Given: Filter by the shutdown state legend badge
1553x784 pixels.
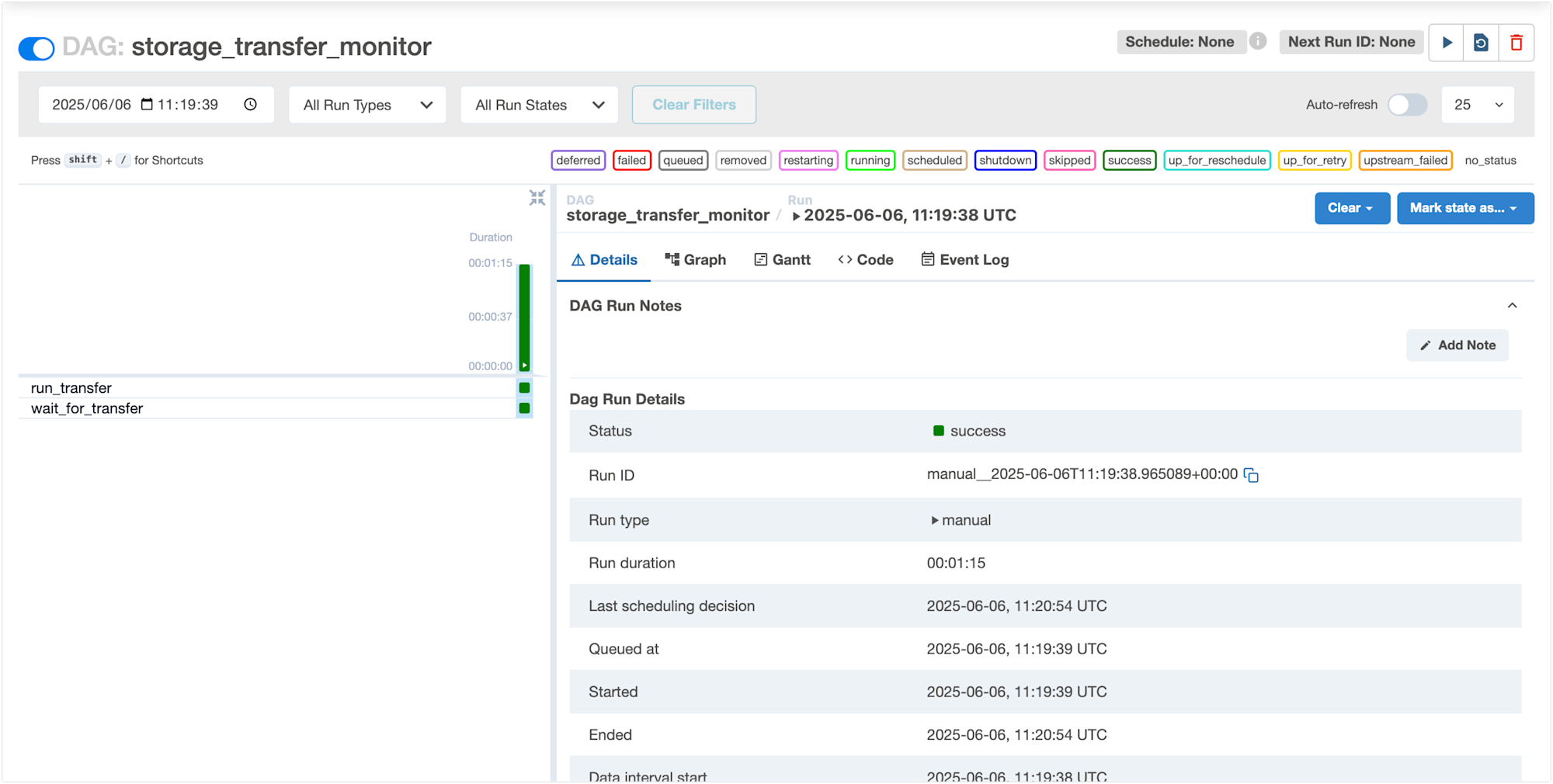Looking at the screenshot, I should (1006, 161).
